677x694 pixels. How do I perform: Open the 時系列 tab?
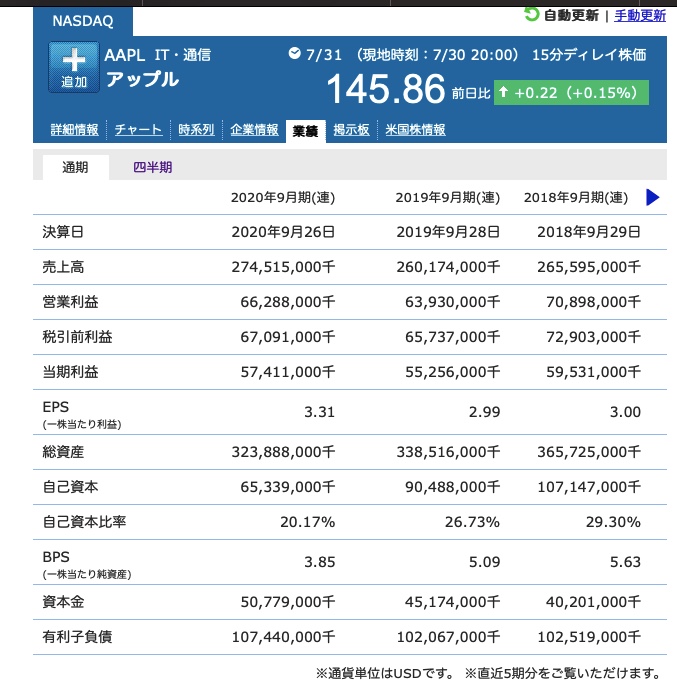coord(196,130)
